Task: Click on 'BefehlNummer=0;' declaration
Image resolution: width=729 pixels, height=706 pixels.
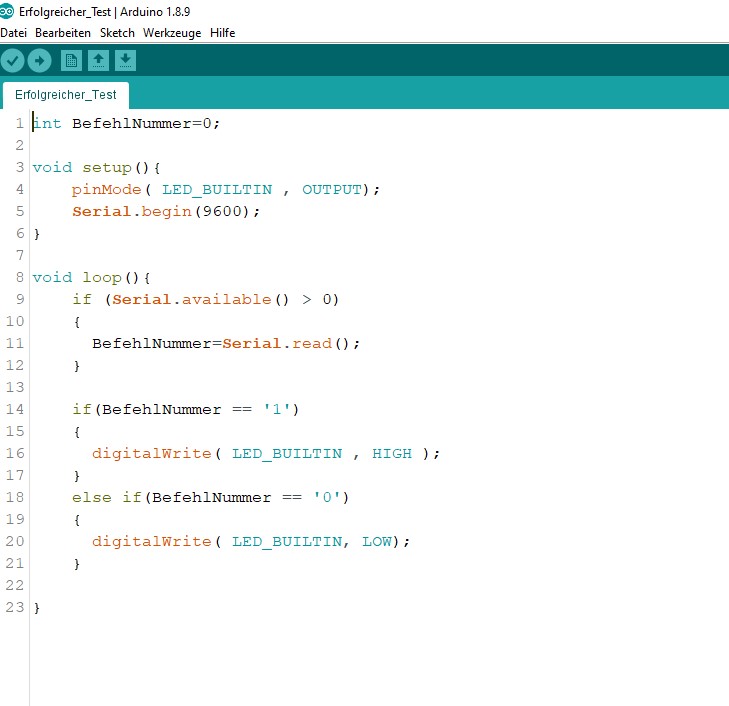Action: pos(146,124)
